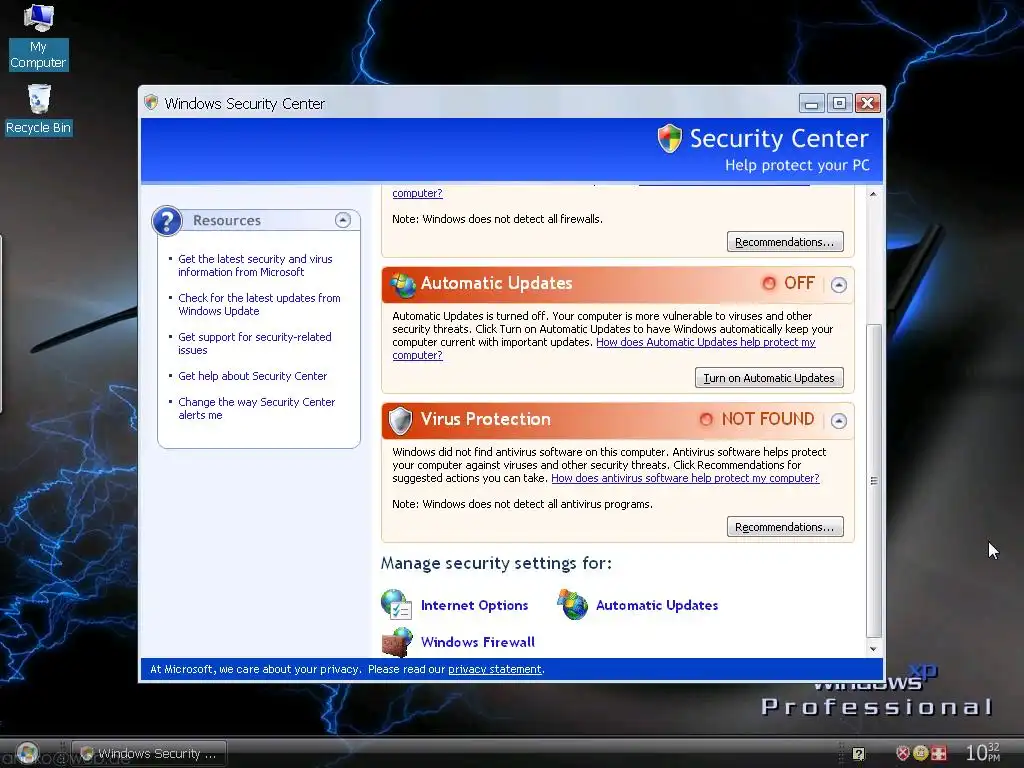Click the scrollbar up arrow

pos(873,194)
